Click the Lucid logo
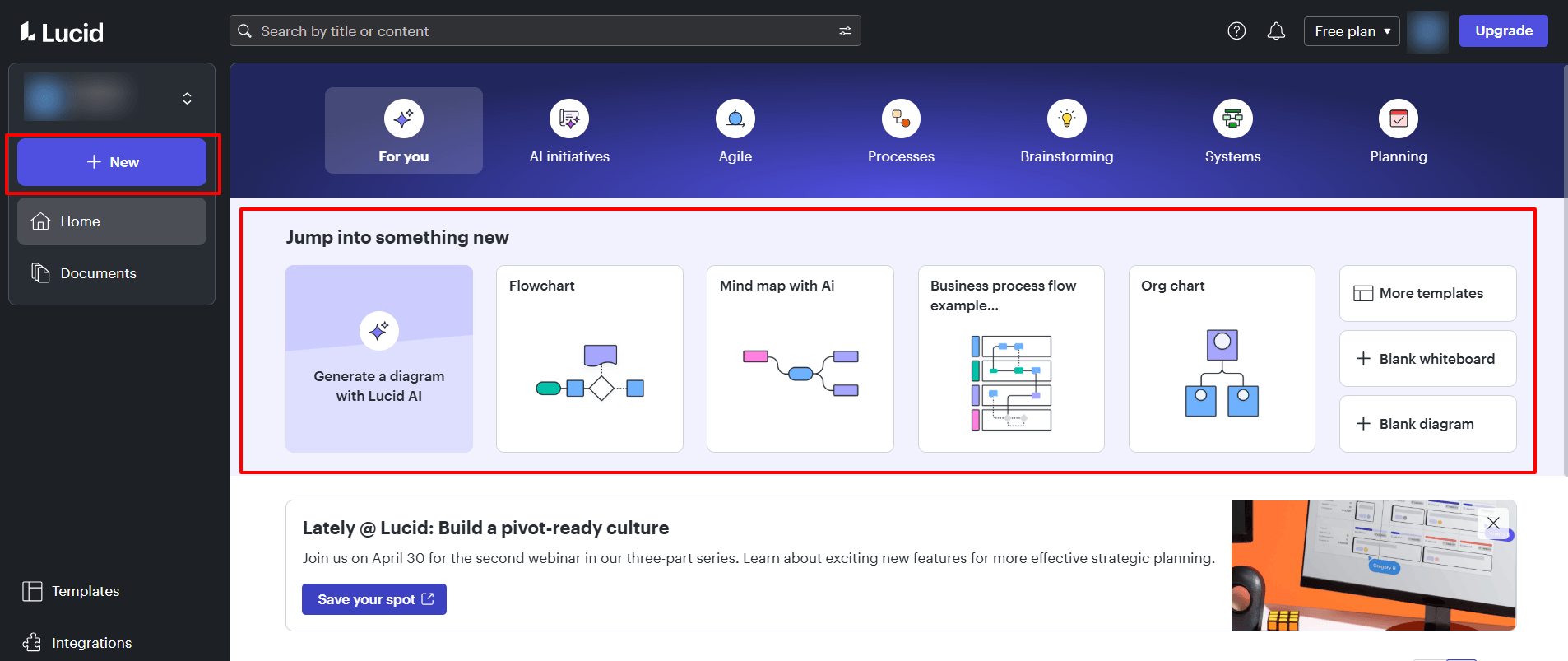Viewport: 1568px width, 661px height. pos(63,32)
